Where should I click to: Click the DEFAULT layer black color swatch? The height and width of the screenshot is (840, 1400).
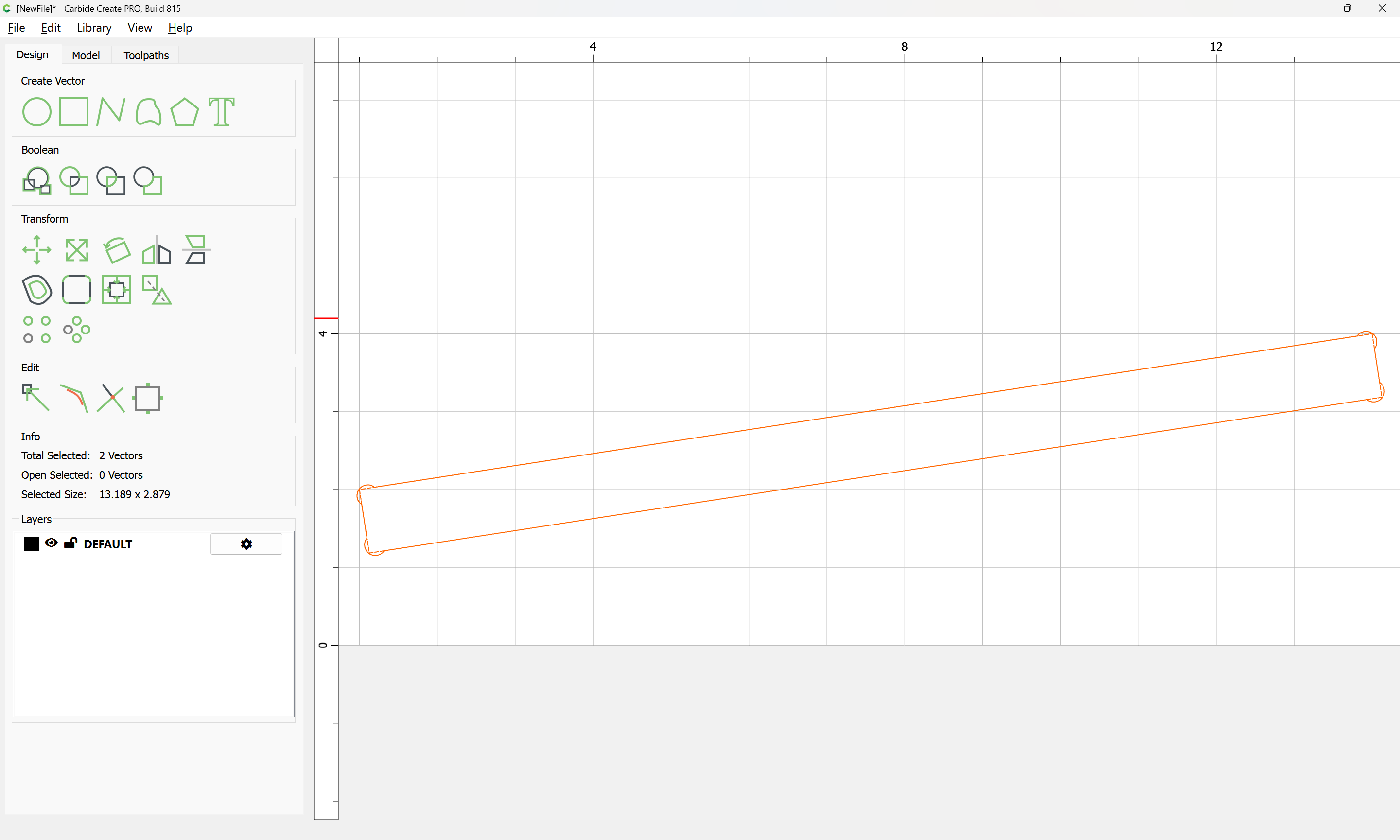coord(32,544)
